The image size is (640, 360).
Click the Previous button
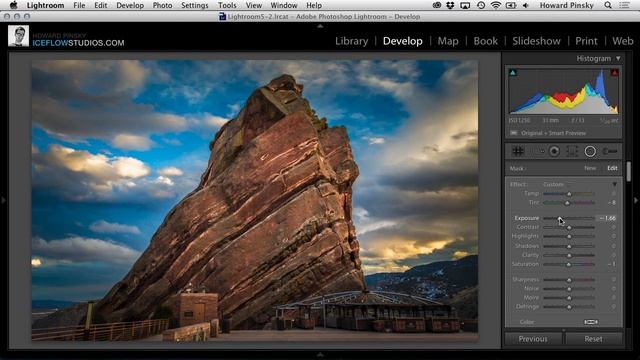click(533, 339)
